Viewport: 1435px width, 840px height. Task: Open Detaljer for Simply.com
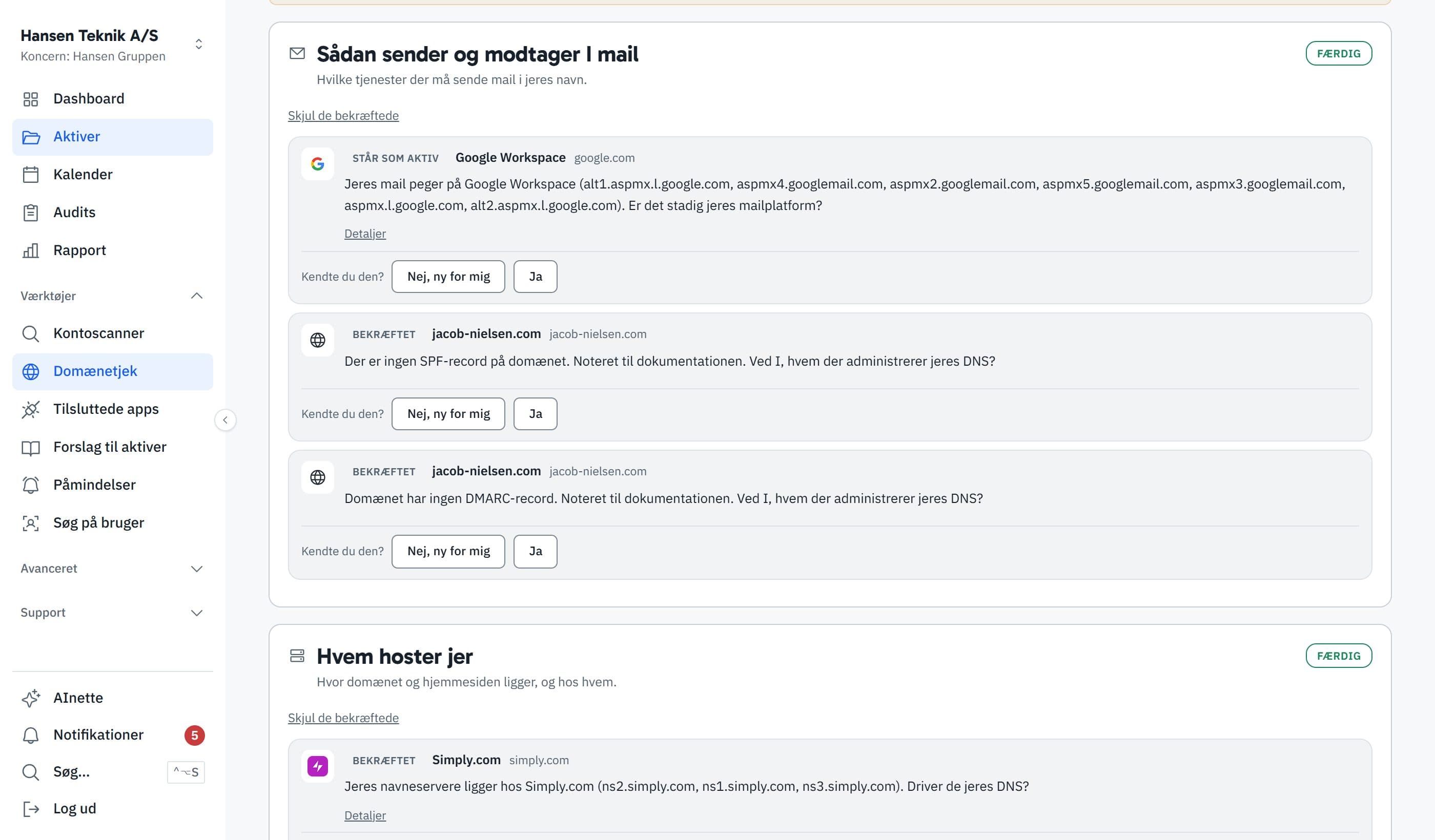[x=365, y=815]
